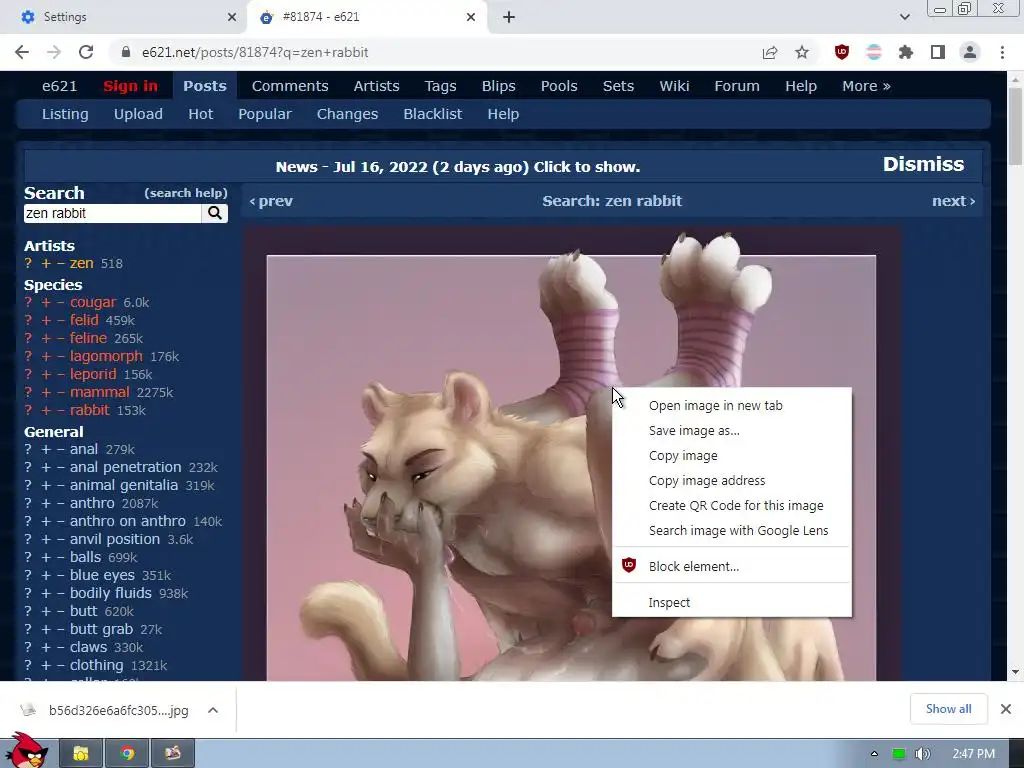Go back using the browser back arrow
This screenshot has width=1024, height=768.
(22, 52)
